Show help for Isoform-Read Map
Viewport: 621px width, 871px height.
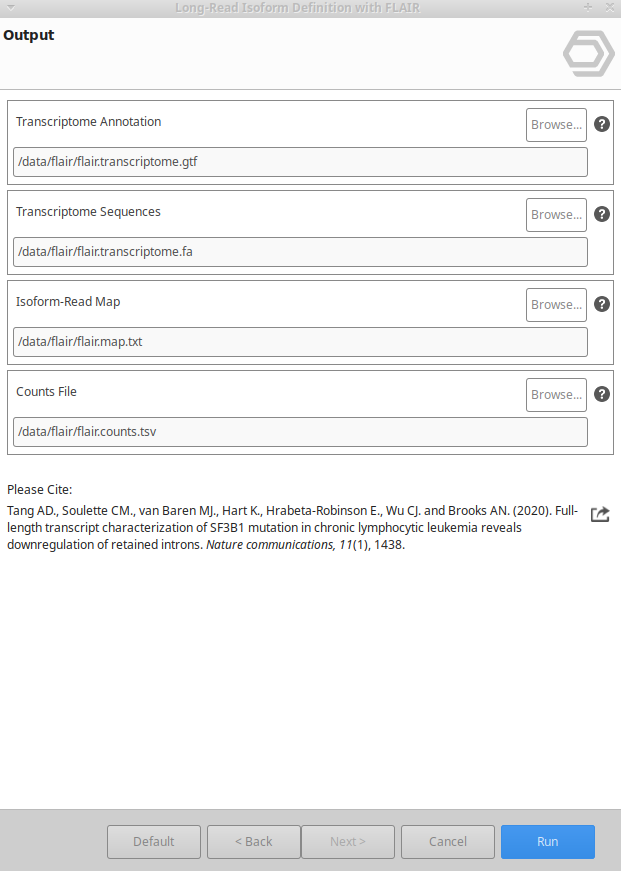[602, 304]
